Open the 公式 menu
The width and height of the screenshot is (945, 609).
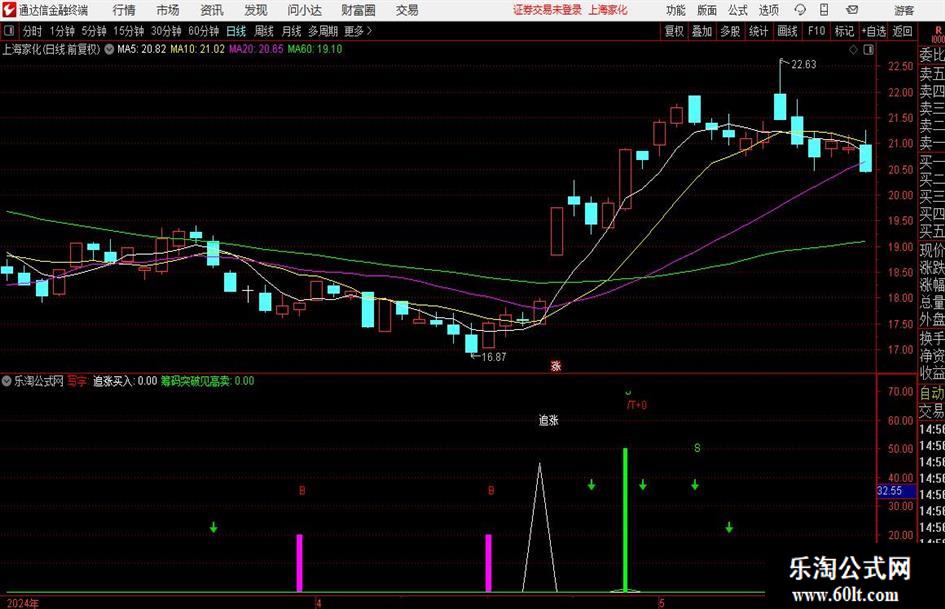(x=738, y=10)
